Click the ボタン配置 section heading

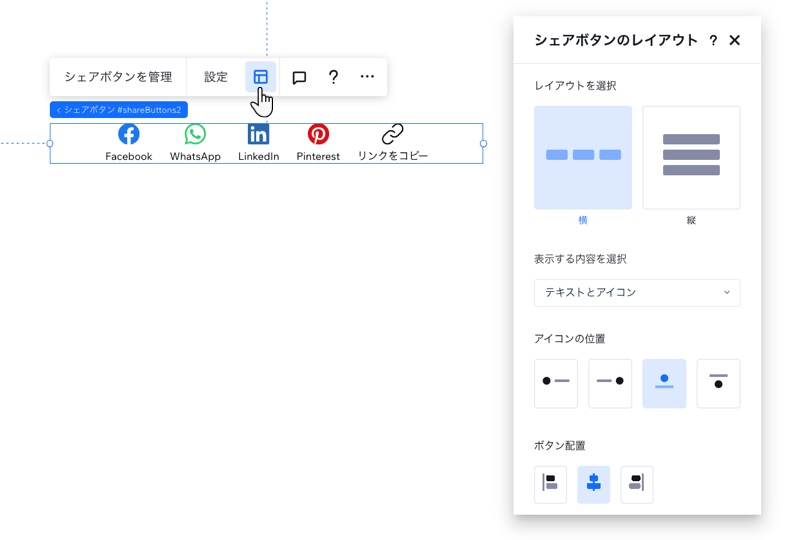point(559,446)
